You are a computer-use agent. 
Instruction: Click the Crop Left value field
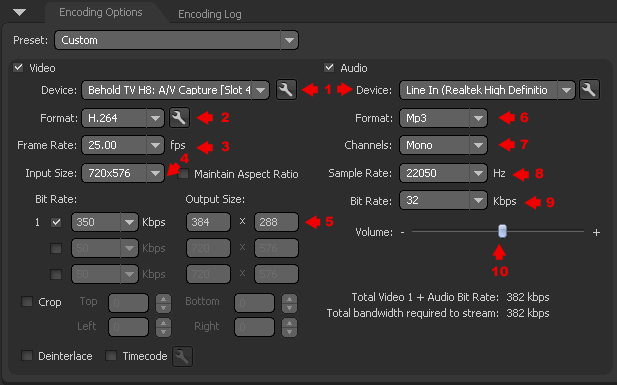pos(128,328)
